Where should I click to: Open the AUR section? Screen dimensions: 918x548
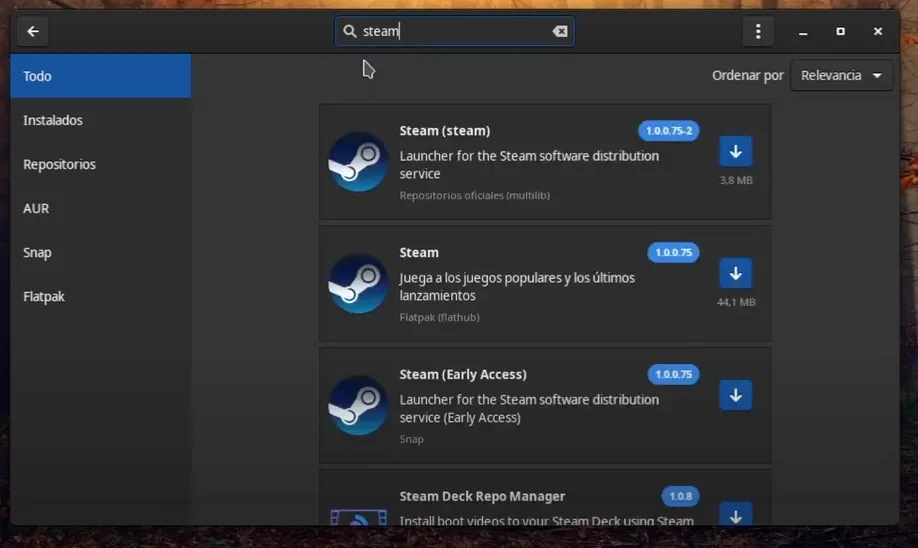(101, 208)
